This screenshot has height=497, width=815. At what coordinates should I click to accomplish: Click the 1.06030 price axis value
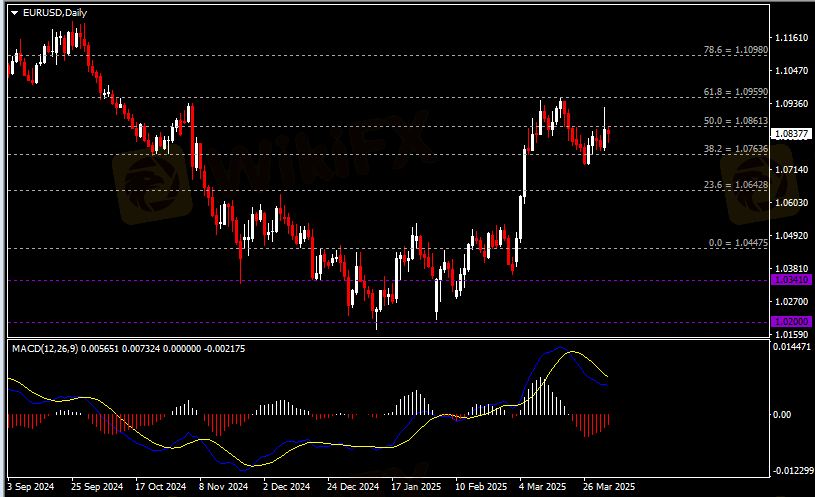[x=792, y=202]
